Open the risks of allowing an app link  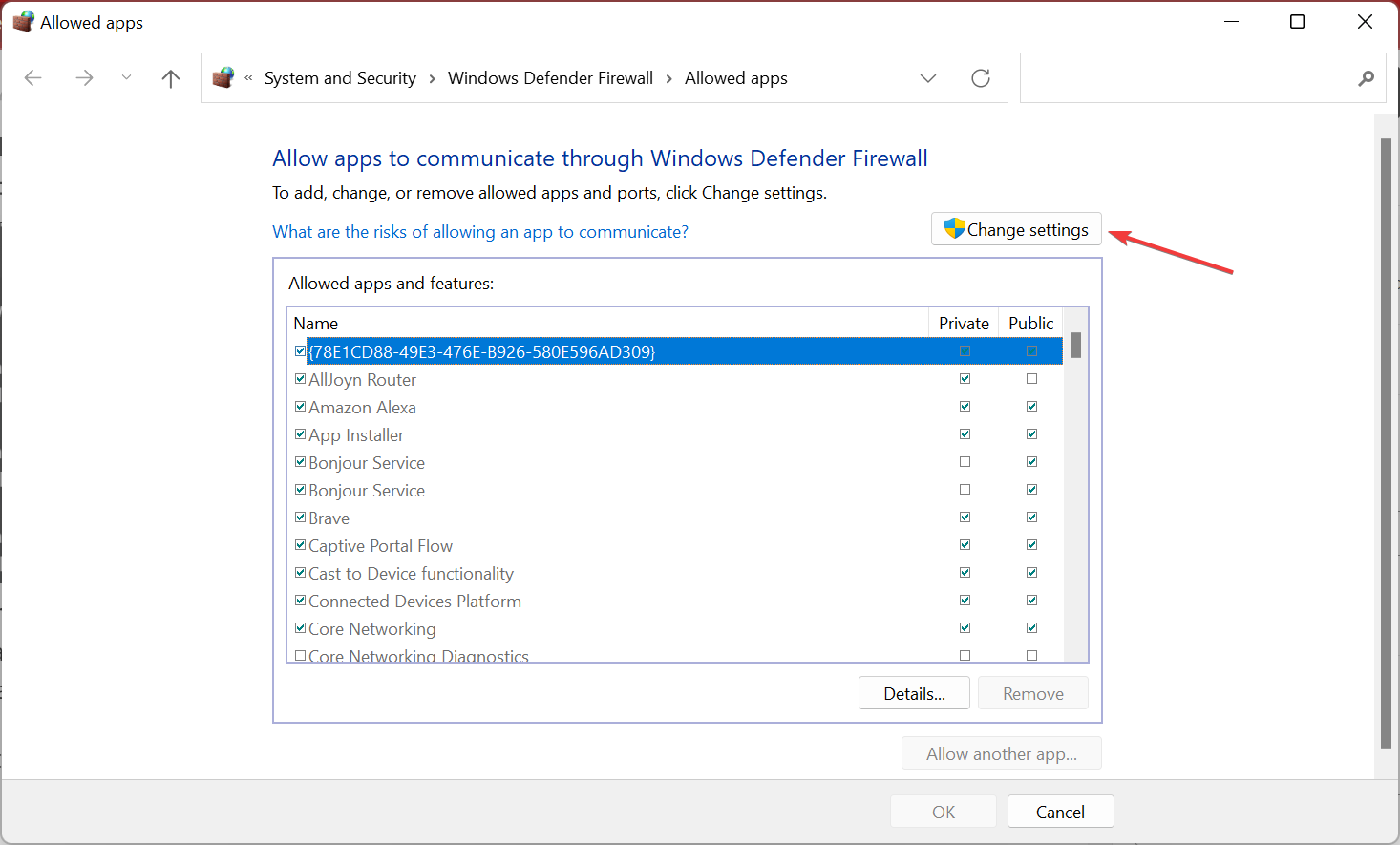(480, 232)
